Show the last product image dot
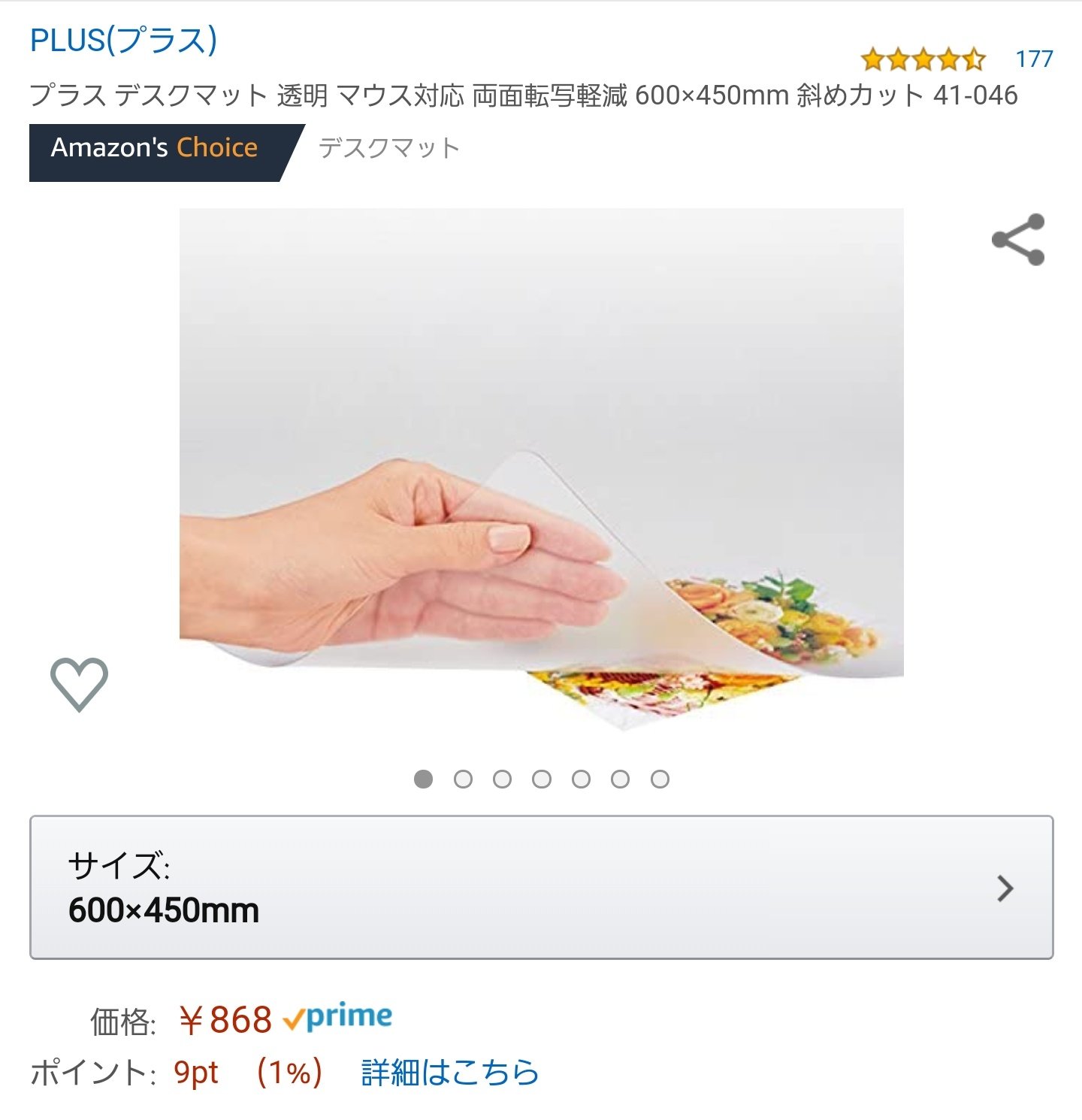The image size is (1082, 1120). pos(660,779)
